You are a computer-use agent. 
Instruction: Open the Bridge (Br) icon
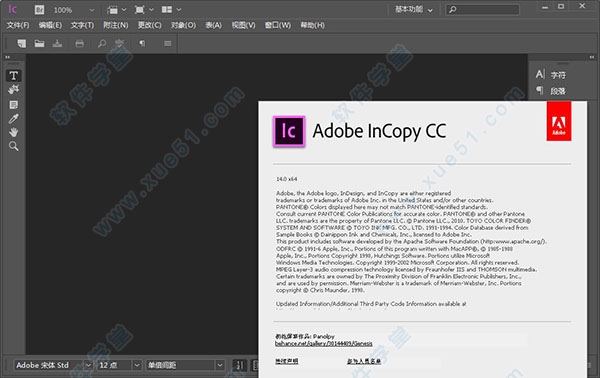(x=39, y=10)
